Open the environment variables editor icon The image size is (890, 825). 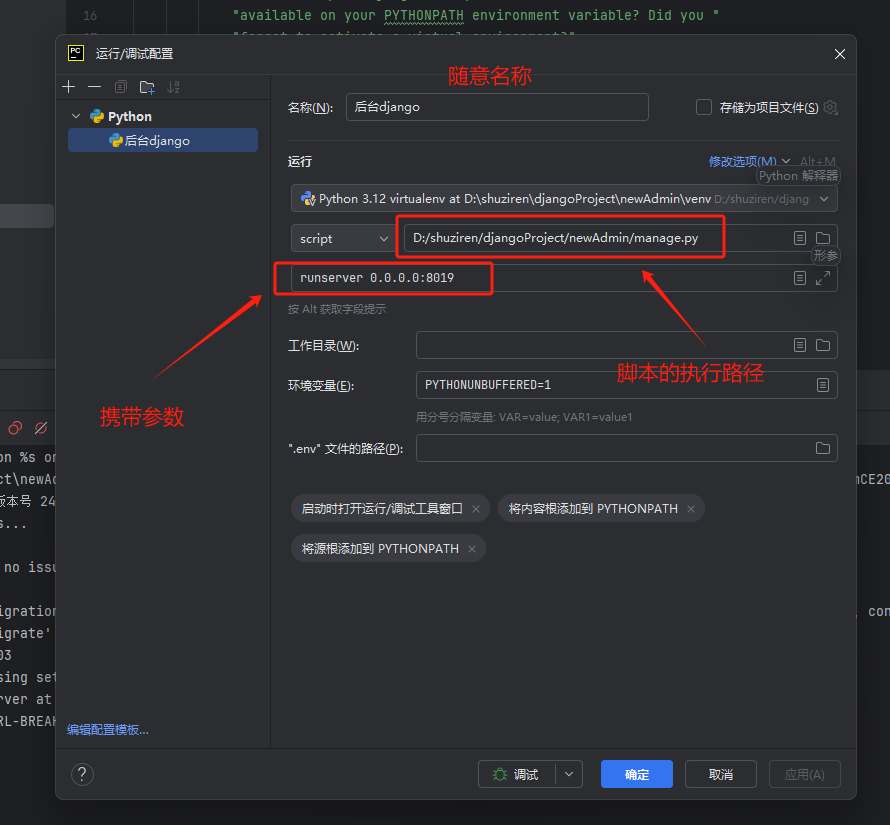tap(822, 385)
